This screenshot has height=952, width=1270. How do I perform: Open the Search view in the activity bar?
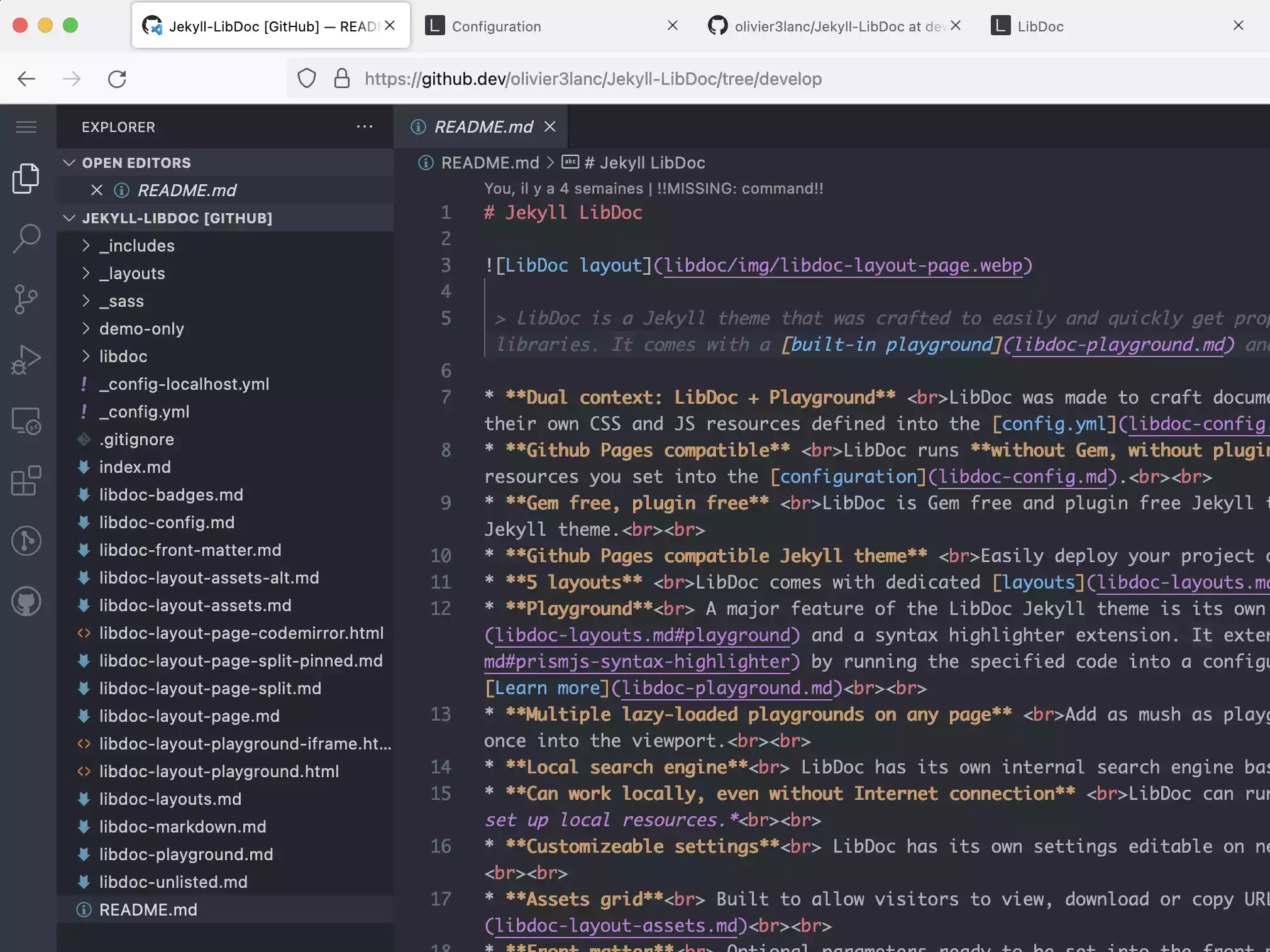[x=26, y=238]
